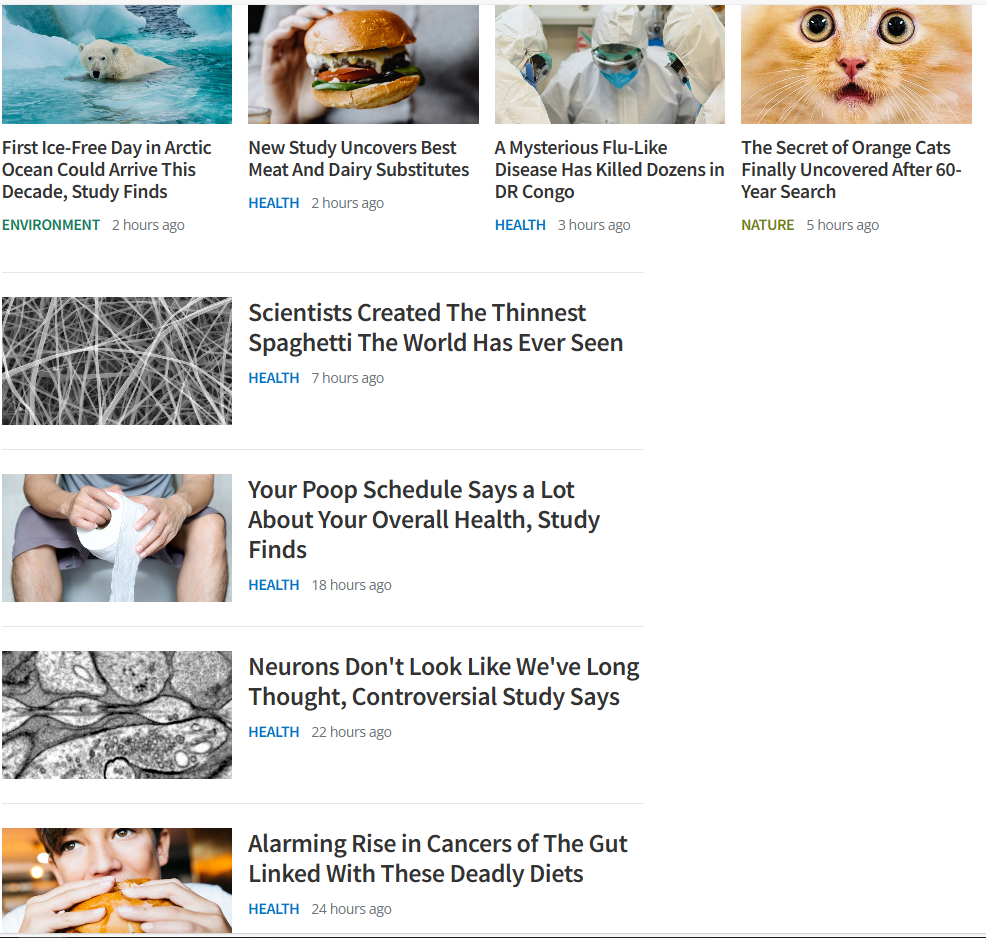
Task: Open the nanofiber spaghetti microscope image
Action: (x=117, y=361)
